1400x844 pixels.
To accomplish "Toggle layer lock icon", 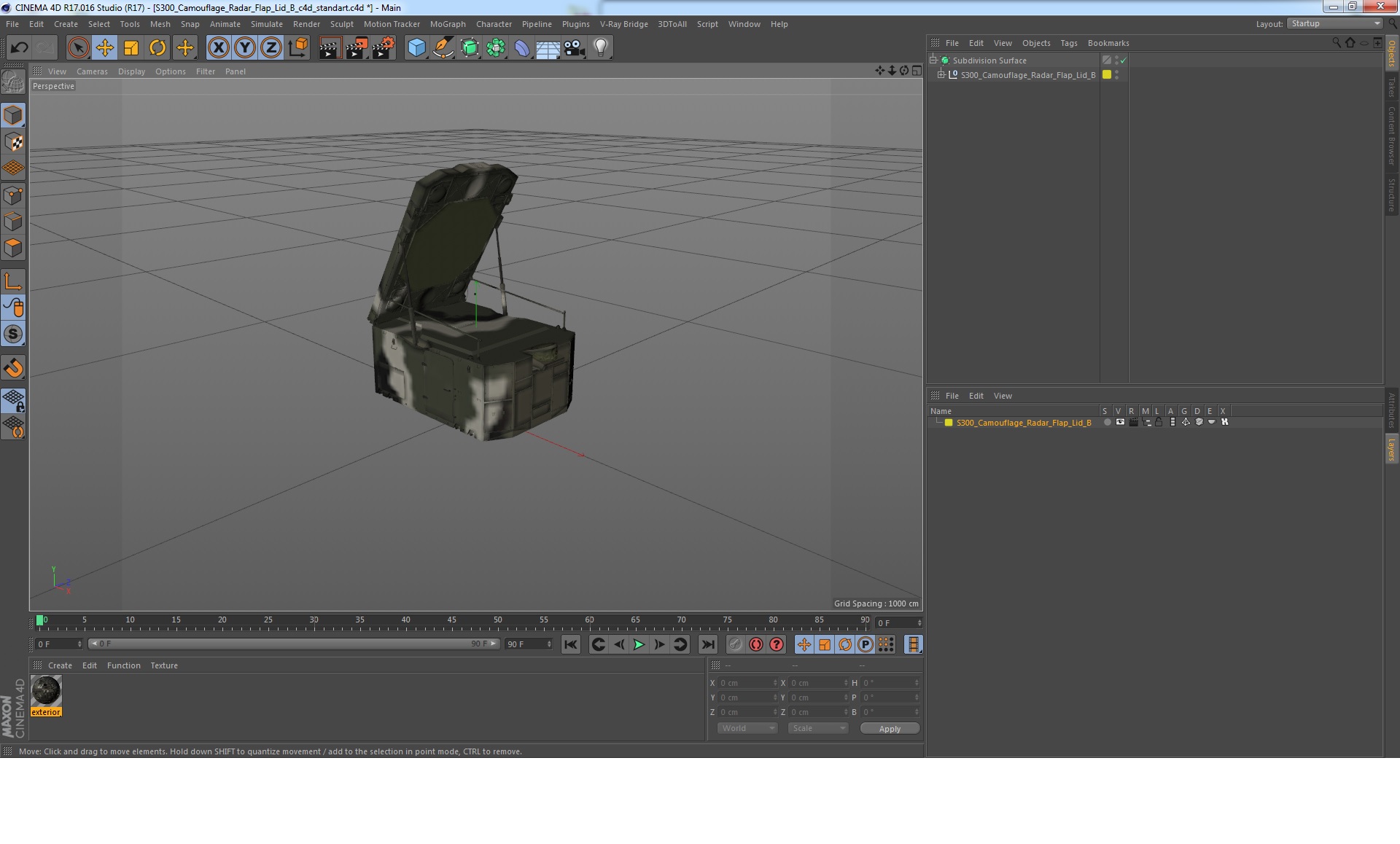I will click(x=1159, y=422).
